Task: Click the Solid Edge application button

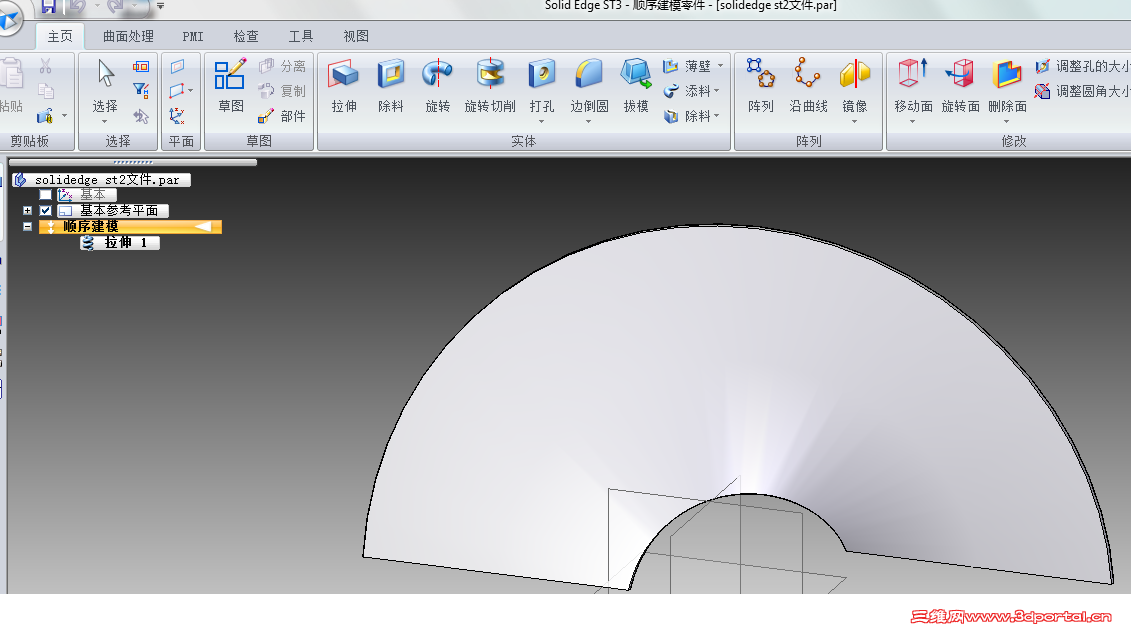Action: [x=10, y=17]
